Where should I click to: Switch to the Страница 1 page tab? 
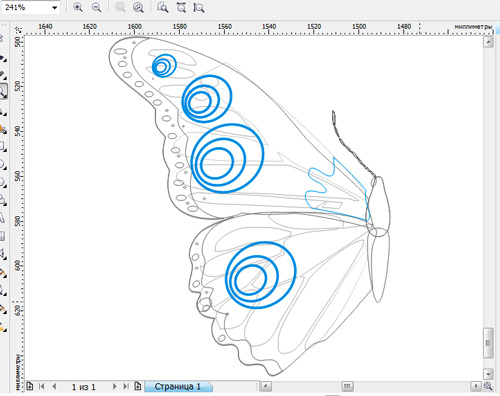point(178,386)
